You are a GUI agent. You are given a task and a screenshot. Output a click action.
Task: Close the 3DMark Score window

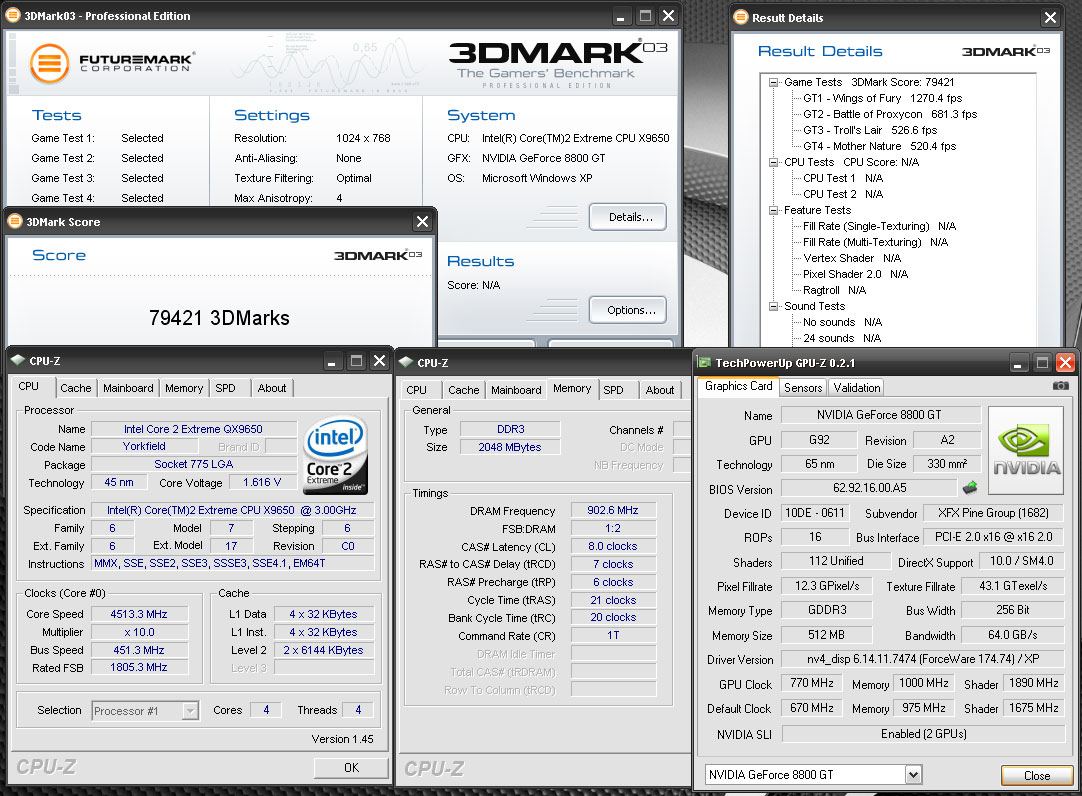pos(422,221)
